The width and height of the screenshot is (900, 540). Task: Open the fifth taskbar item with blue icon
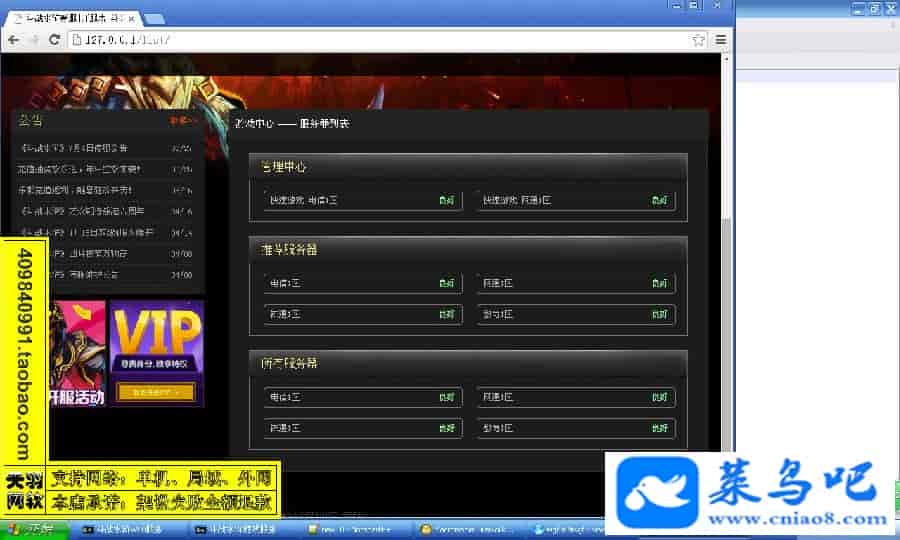pos(568,529)
